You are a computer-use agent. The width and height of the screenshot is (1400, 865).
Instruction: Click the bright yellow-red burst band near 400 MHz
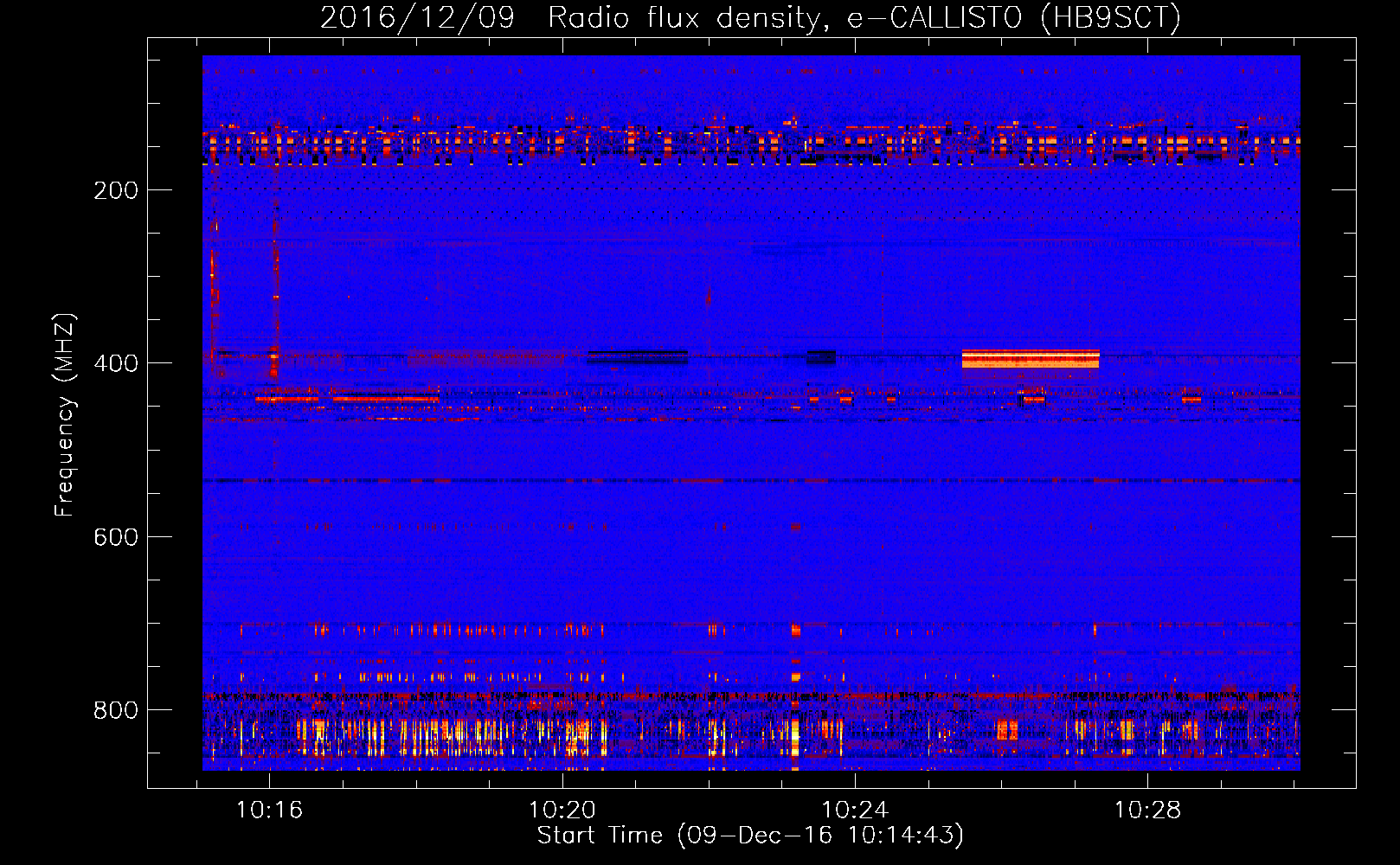[x=1031, y=359]
